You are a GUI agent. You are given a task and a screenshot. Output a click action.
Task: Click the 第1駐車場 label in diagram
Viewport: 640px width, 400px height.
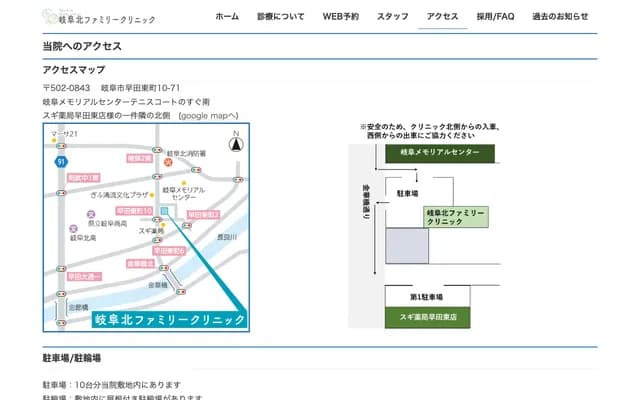[426, 297]
